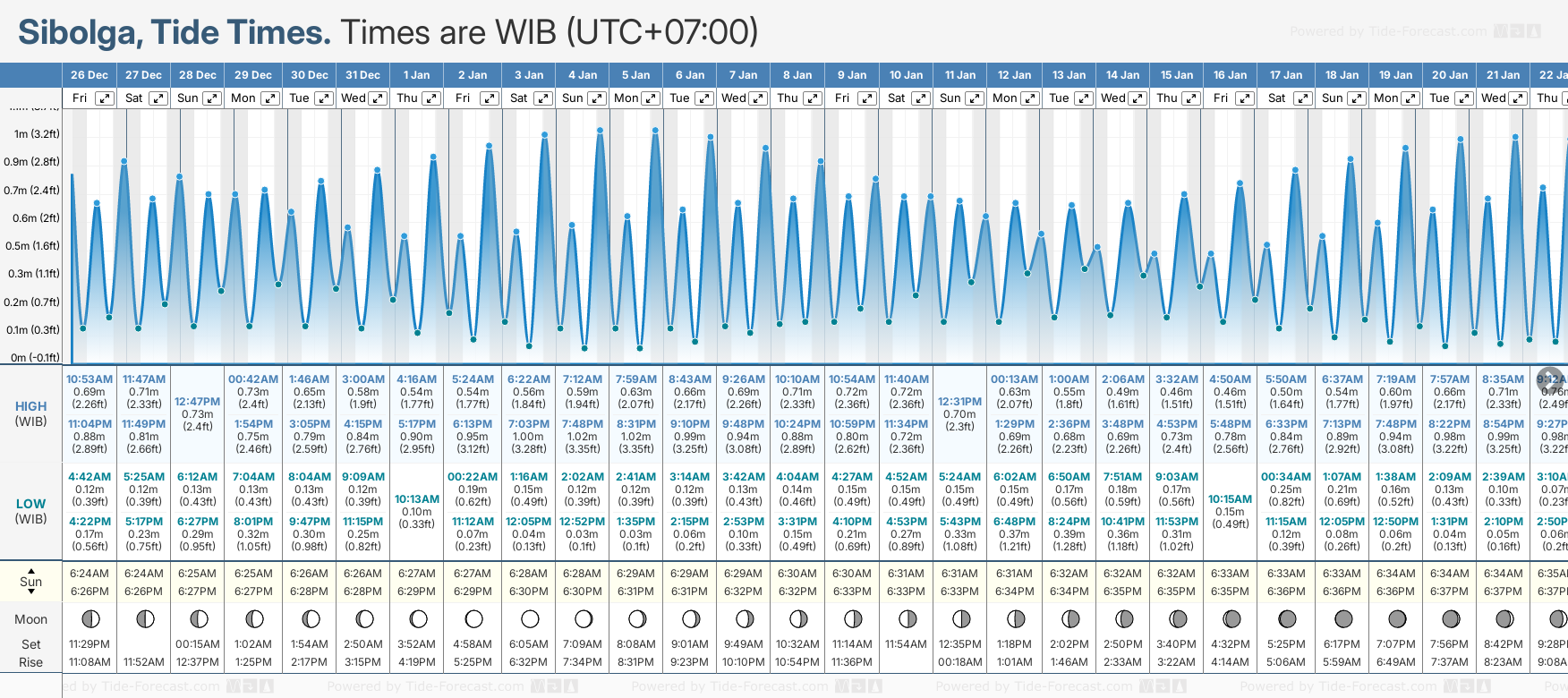Open expand icon for Wednesday 14 Jan
Viewport: 1568px width, 698px height.
click(1138, 98)
